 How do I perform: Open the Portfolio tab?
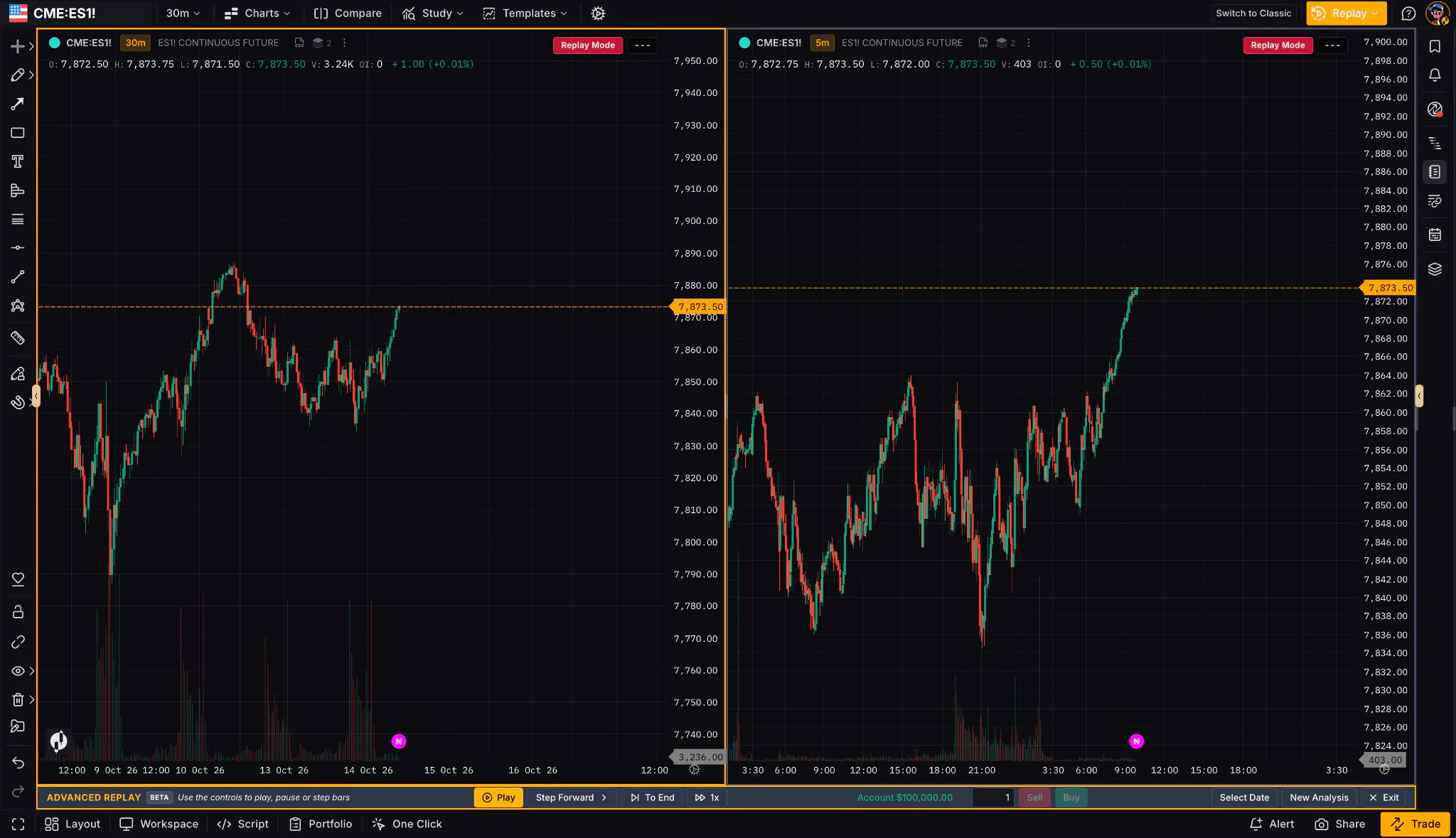coord(321,824)
